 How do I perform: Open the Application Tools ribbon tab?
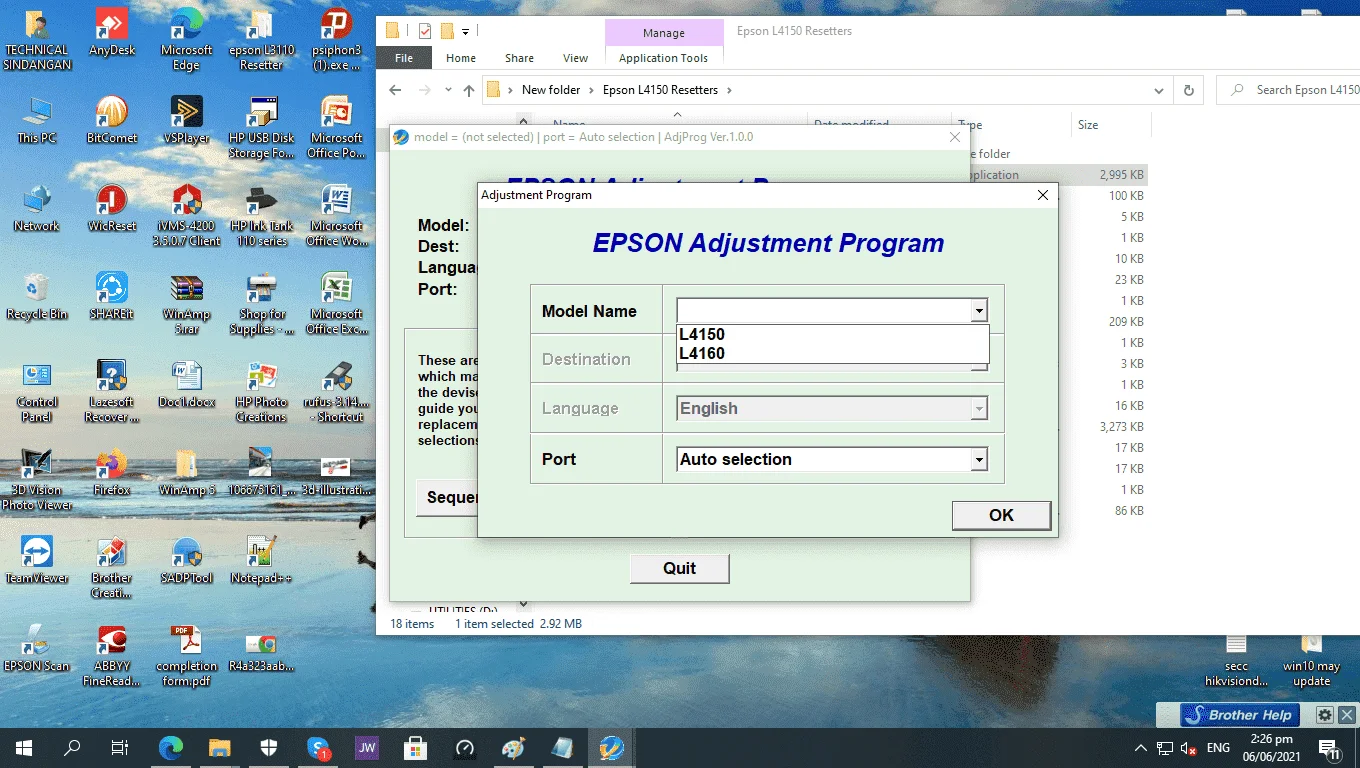pyautogui.click(x=663, y=58)
